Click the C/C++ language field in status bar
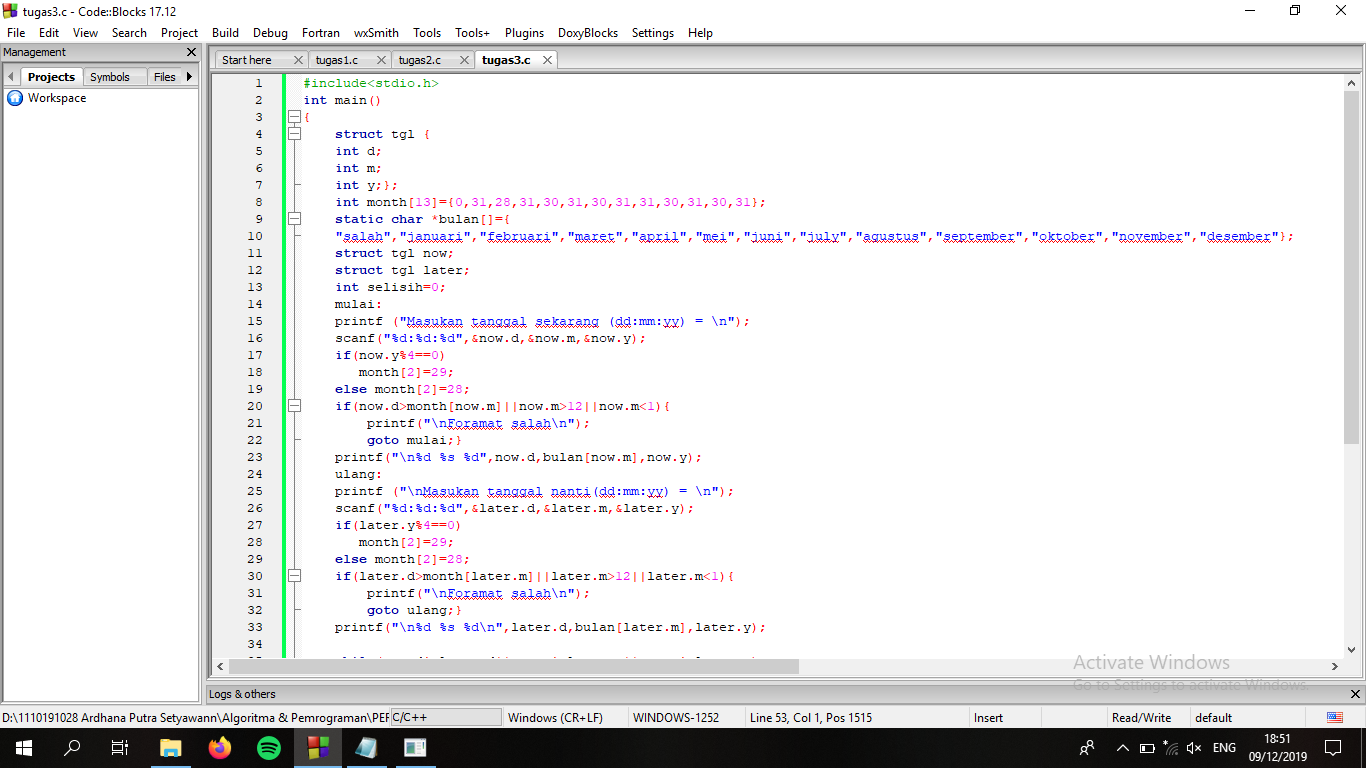 tap(445, 717)
